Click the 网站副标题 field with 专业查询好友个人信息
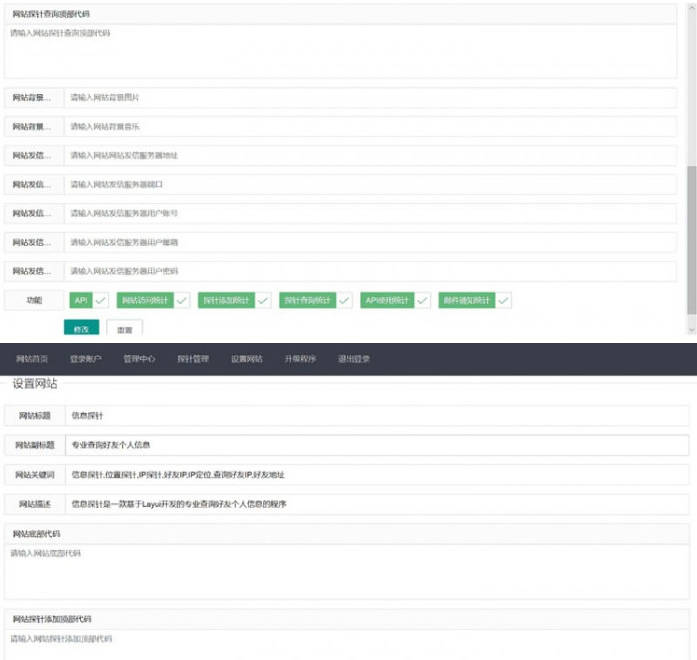The image size is (697, 660). tap(377, 445)
